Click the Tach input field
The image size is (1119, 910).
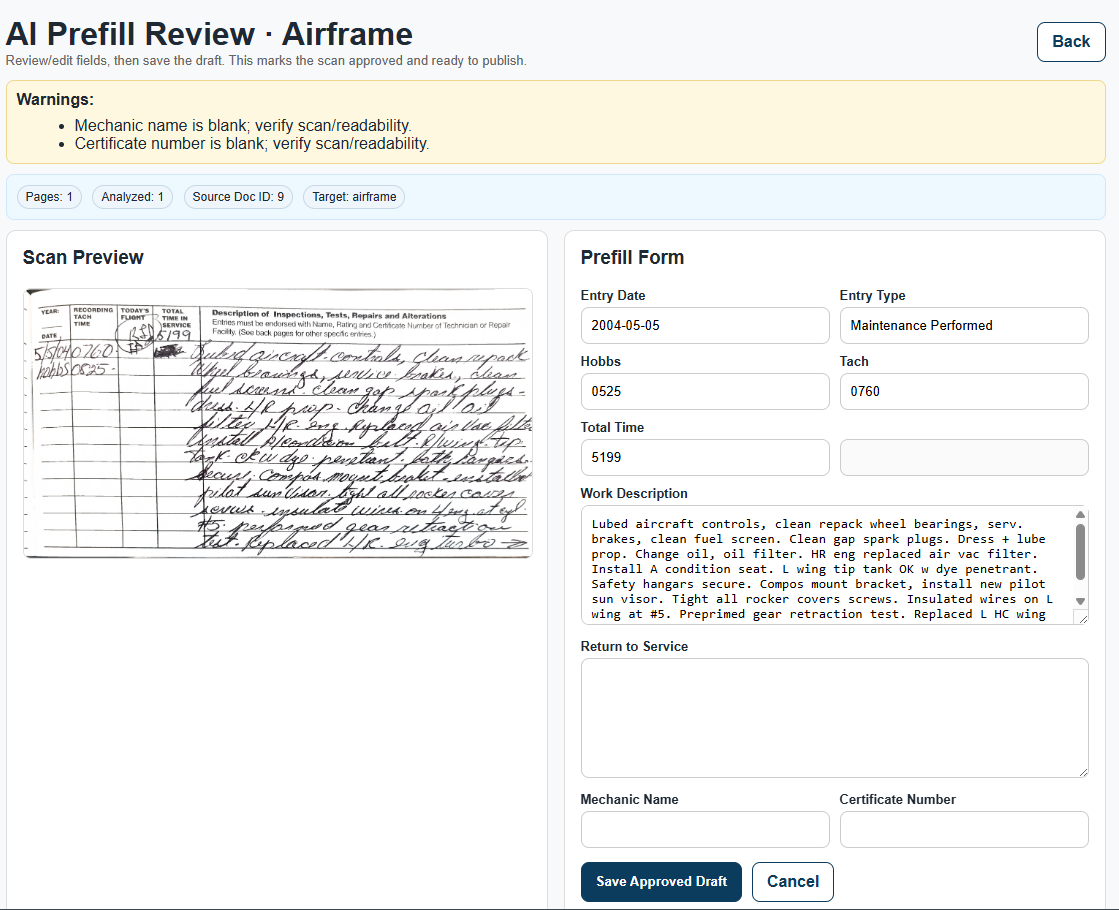pos(963,391)
